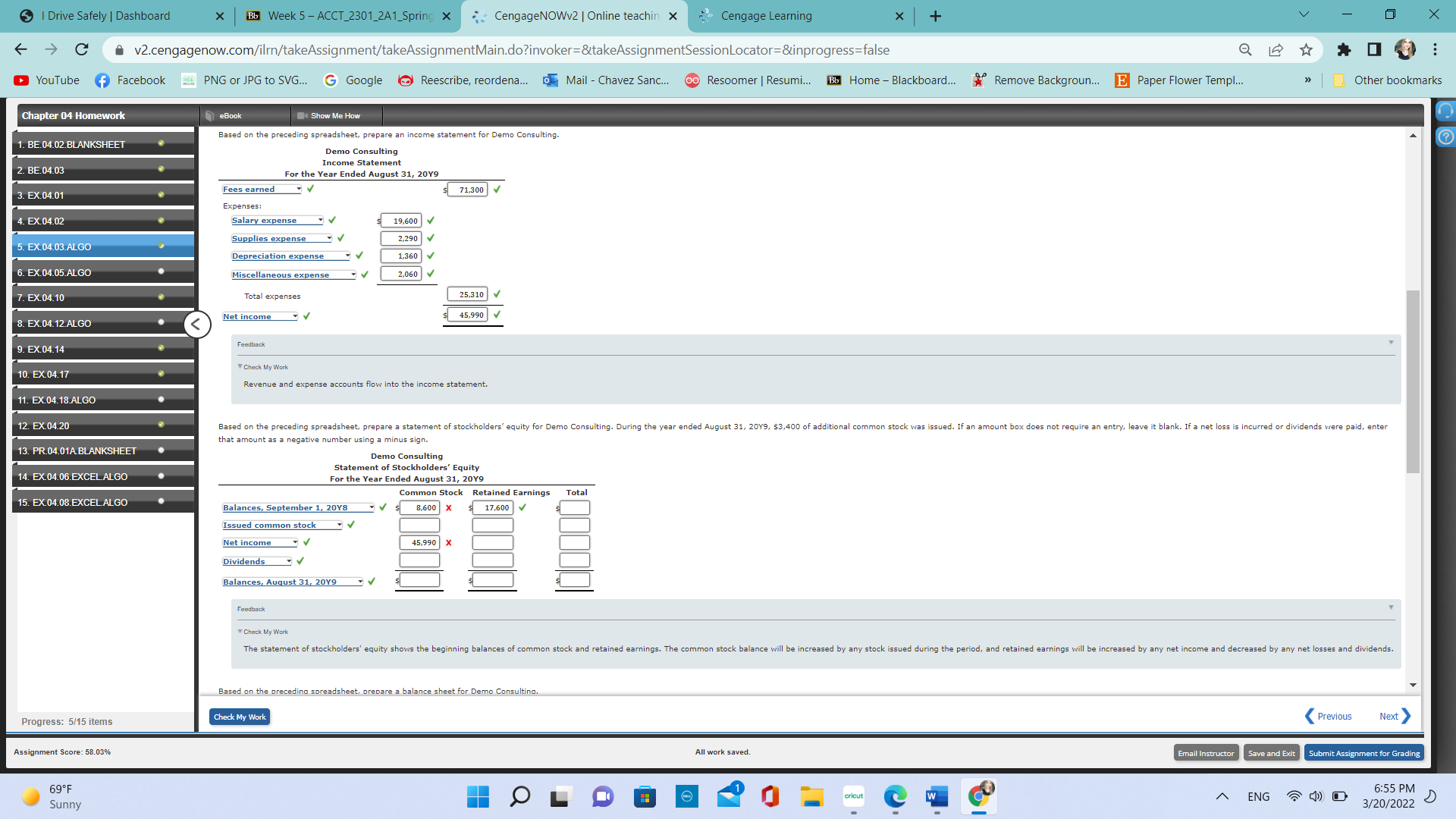Click the Check My Work button
This screenshot has height=819, width=1456.
click(240, 717)
